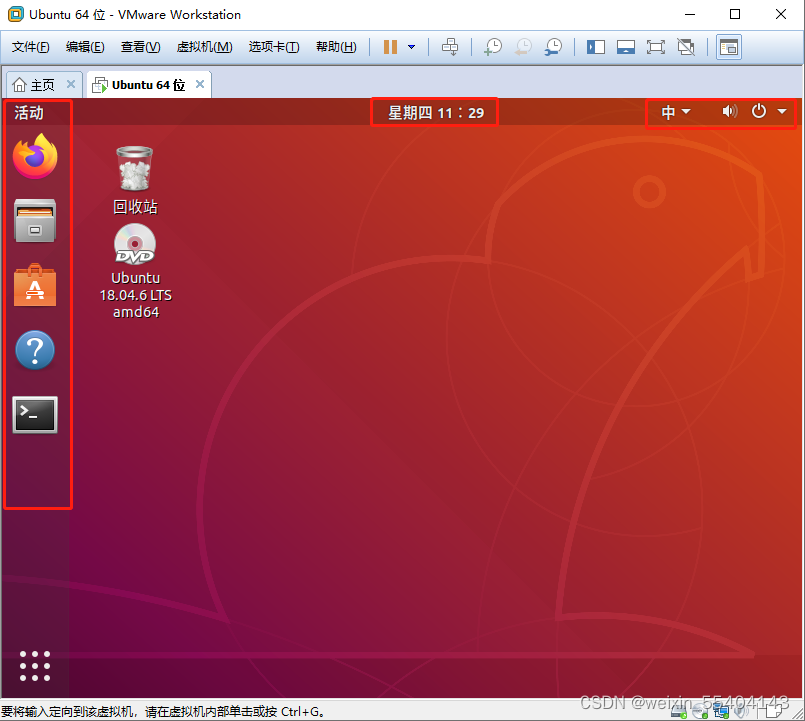
Task: Open the clock showing 星期四 11:29
Action: point(434,112)
